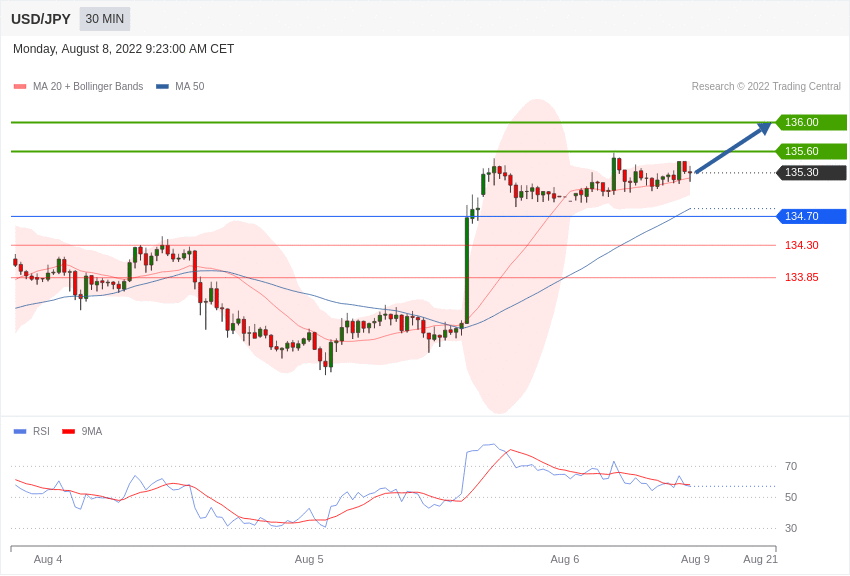This screenshot has width=850, height=576.
Task: Click the MA 20 + Bollinger Bands label
Action: 88,86
